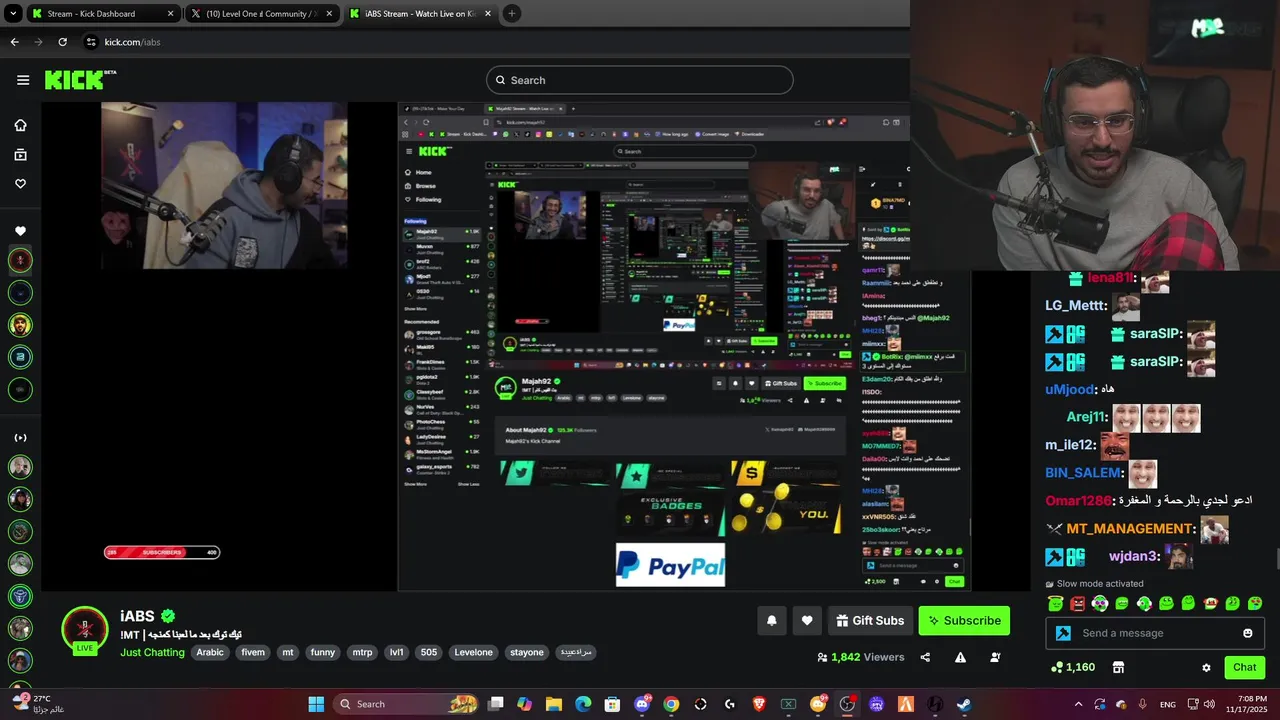This screenshot has height=720, width=1280.
Task: Open the Browse icon in Kick sidebar
Action: pyautogui.click(x=20, y=155)
